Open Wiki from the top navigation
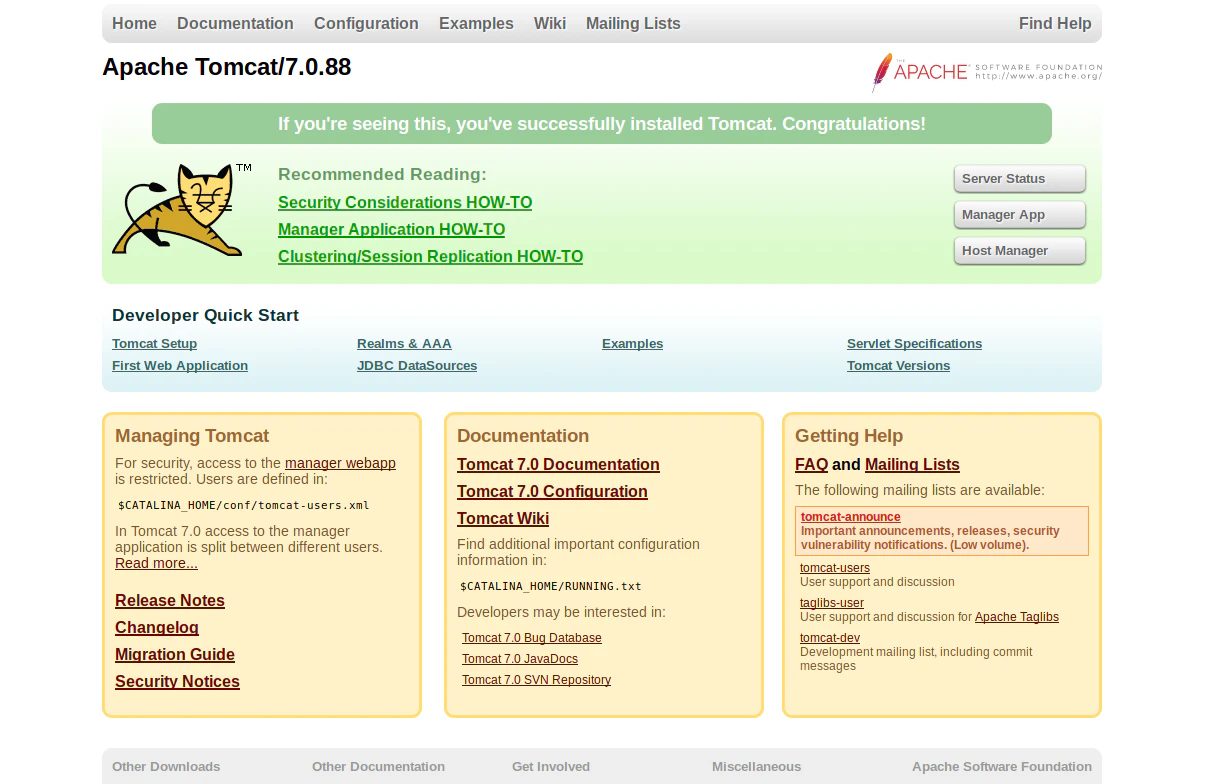1217x784 pixels. (x=550, y=23)
